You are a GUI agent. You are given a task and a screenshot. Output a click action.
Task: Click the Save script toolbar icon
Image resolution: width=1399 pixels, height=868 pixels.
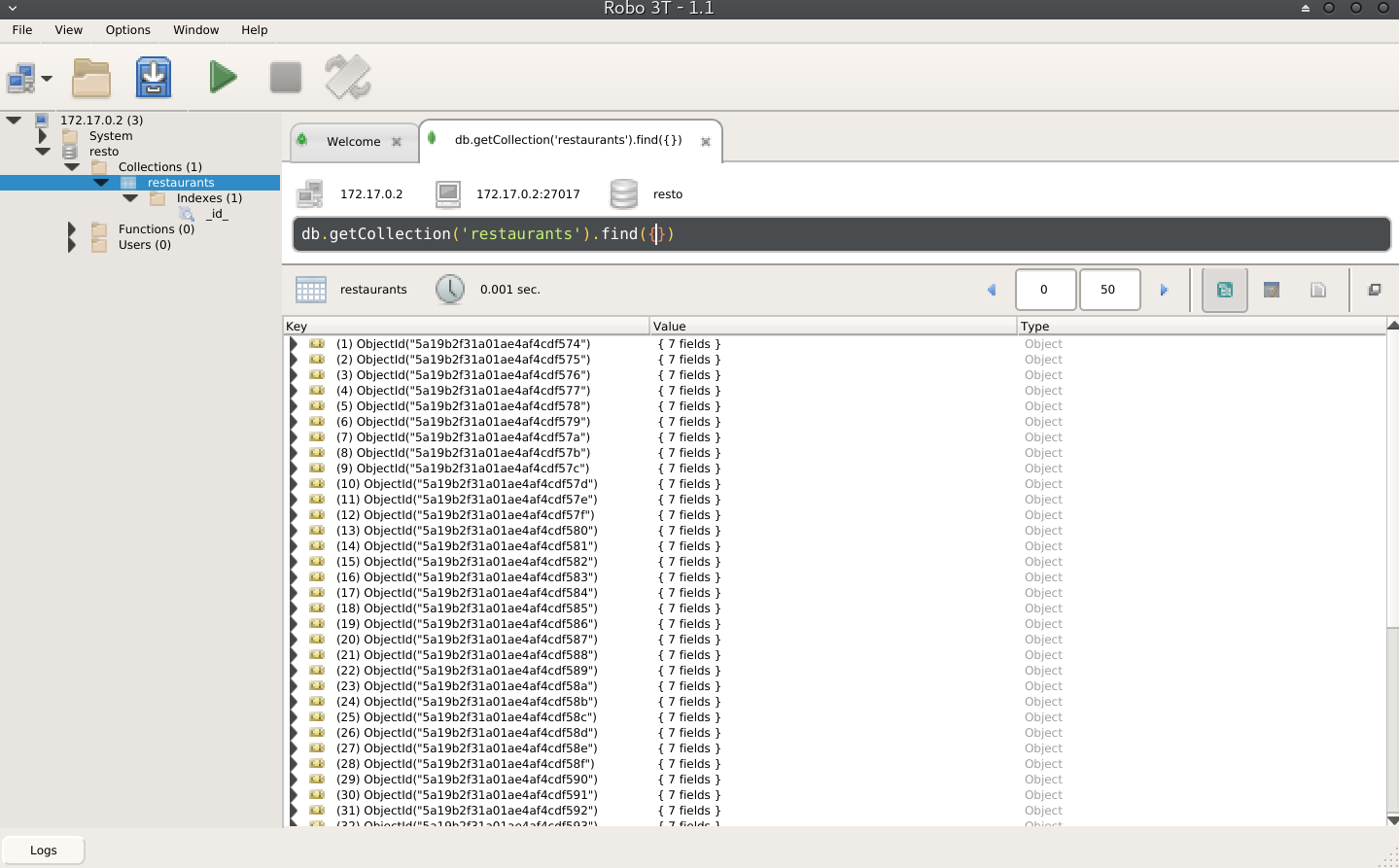[154, 78]
